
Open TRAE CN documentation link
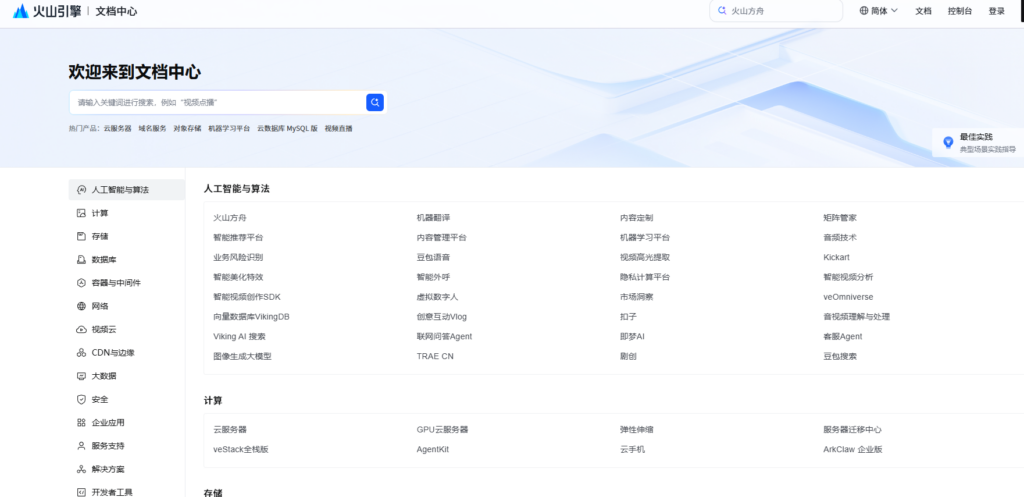coord(435,357)
